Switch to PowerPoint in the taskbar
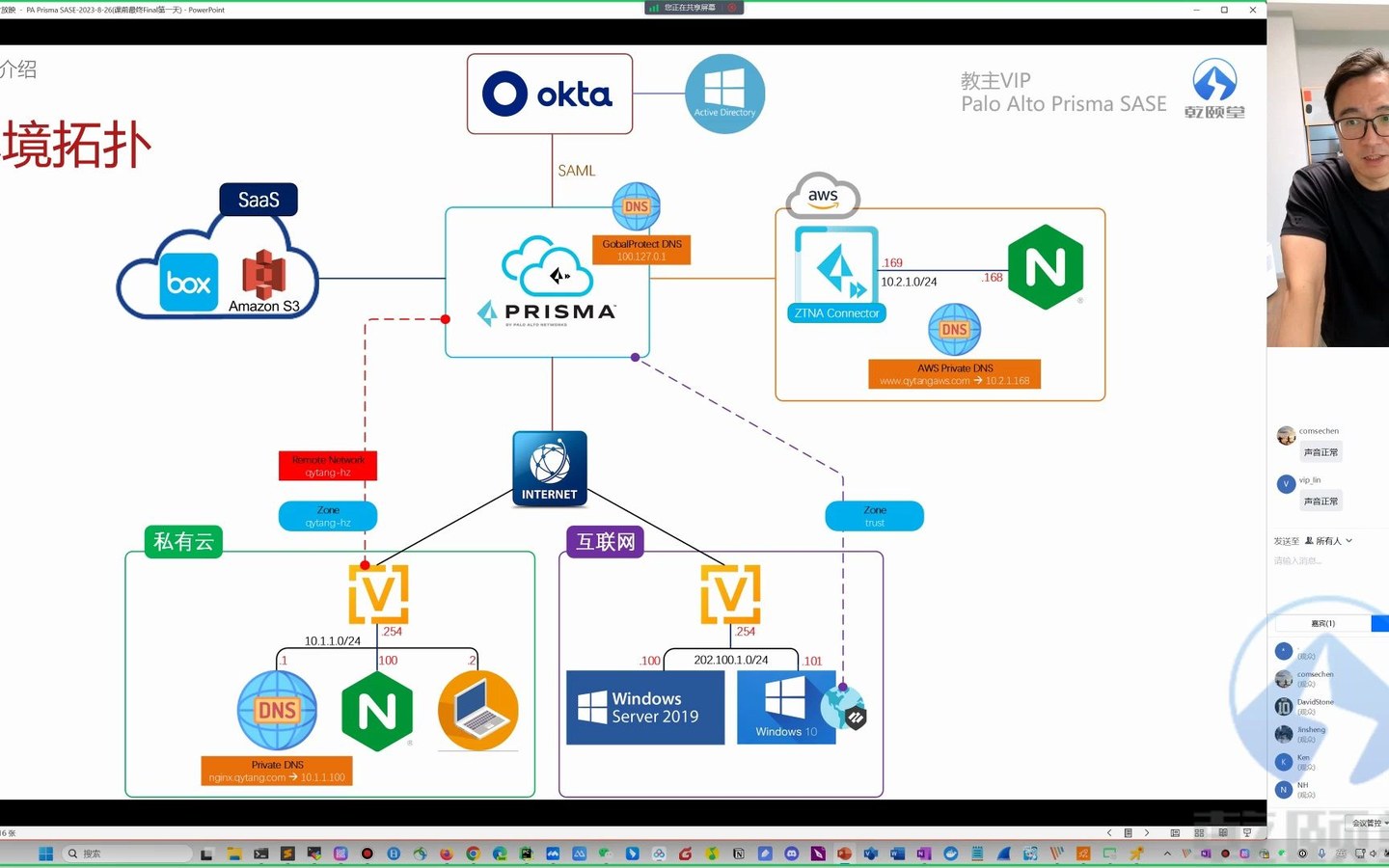The image size is (1389, 868). point(845,854)
